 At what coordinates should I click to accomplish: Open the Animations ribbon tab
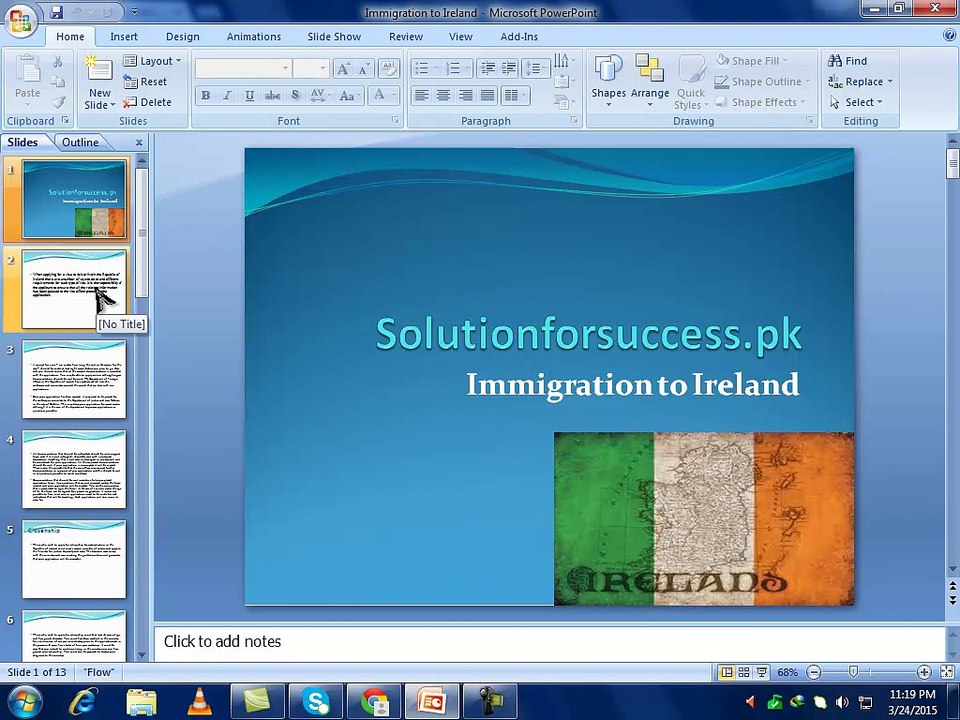pyautogui.click(x=253, y=37)
